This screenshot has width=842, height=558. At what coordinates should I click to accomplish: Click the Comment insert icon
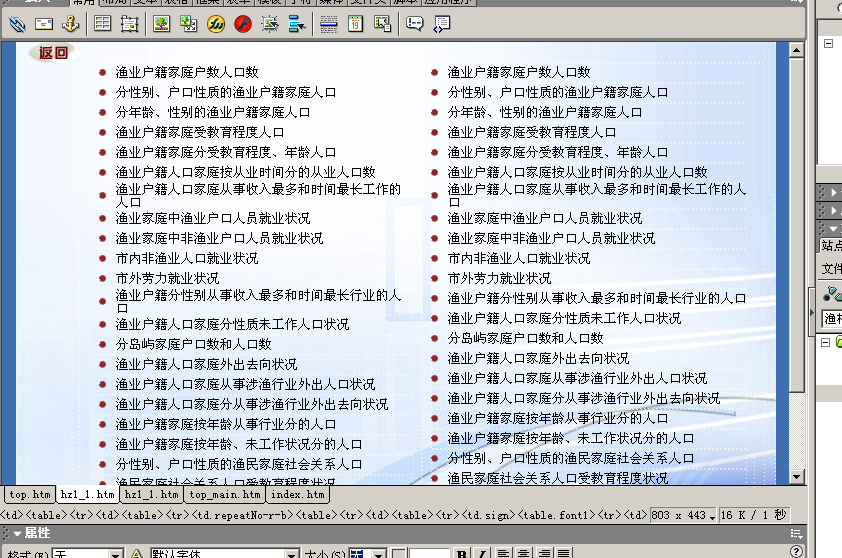[414, 24]
